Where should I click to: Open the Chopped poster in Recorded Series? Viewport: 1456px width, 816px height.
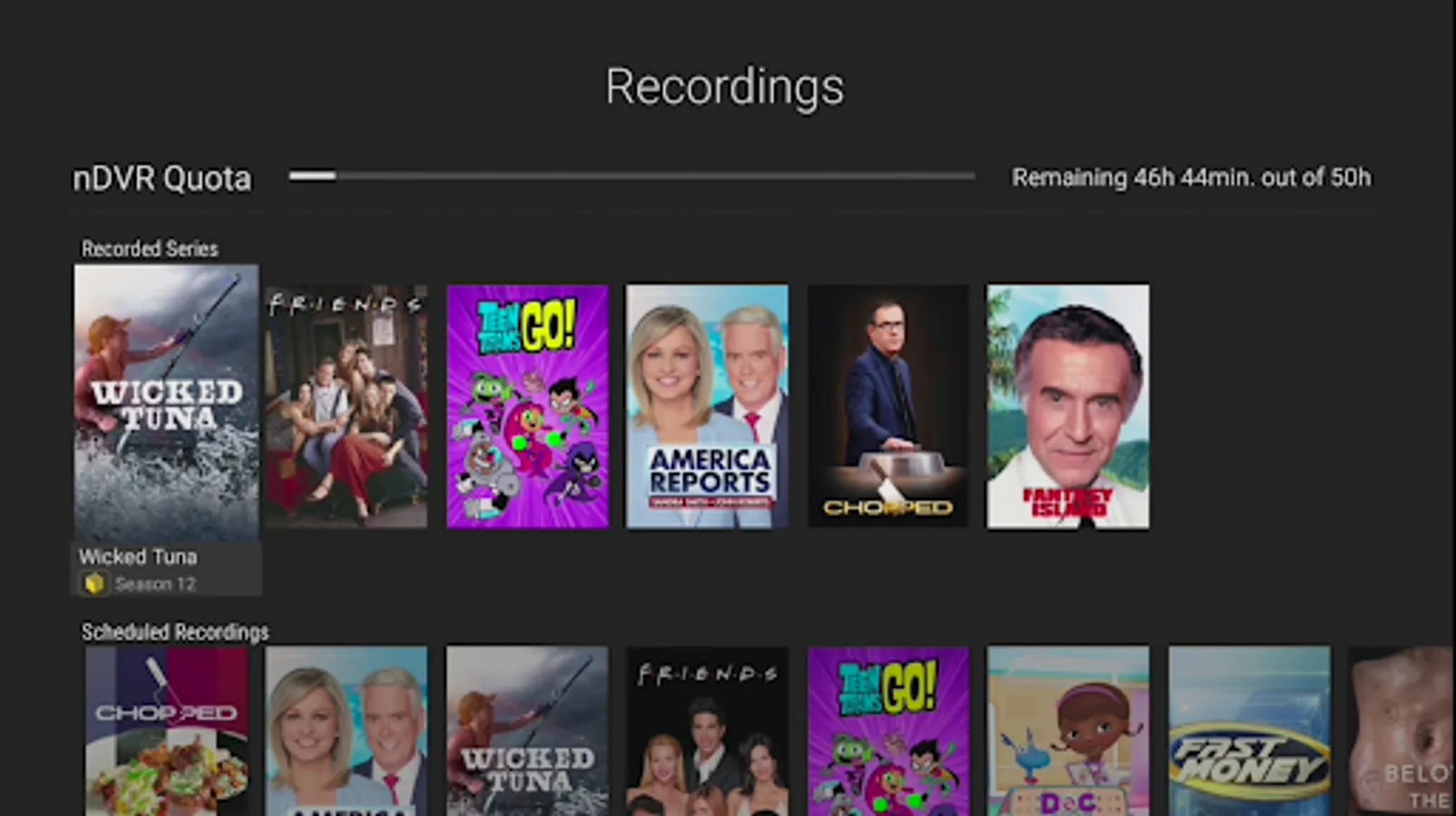pos(888,406)
